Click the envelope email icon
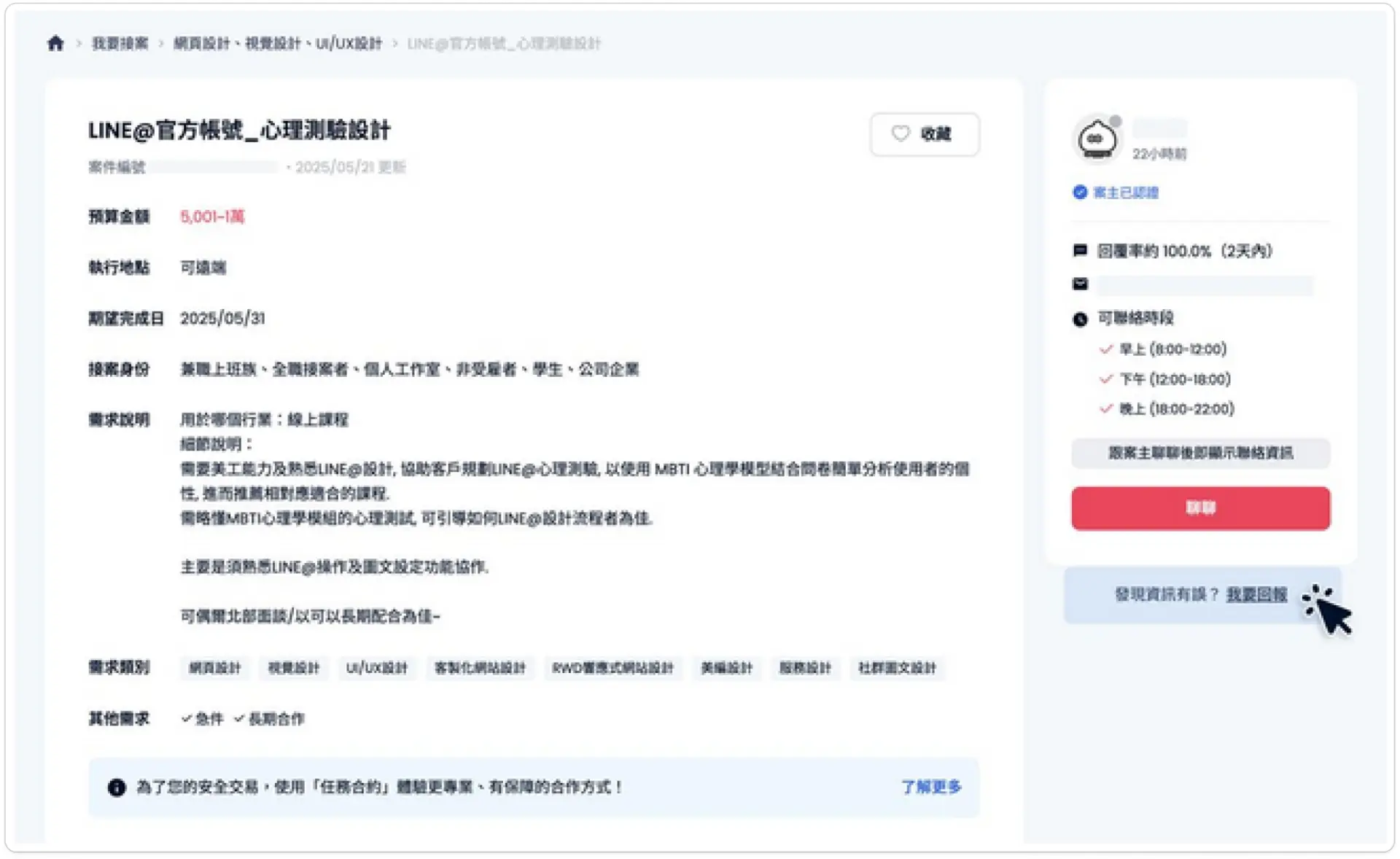This screenshot has width=1400, height=859. (x=1080, y=284)
